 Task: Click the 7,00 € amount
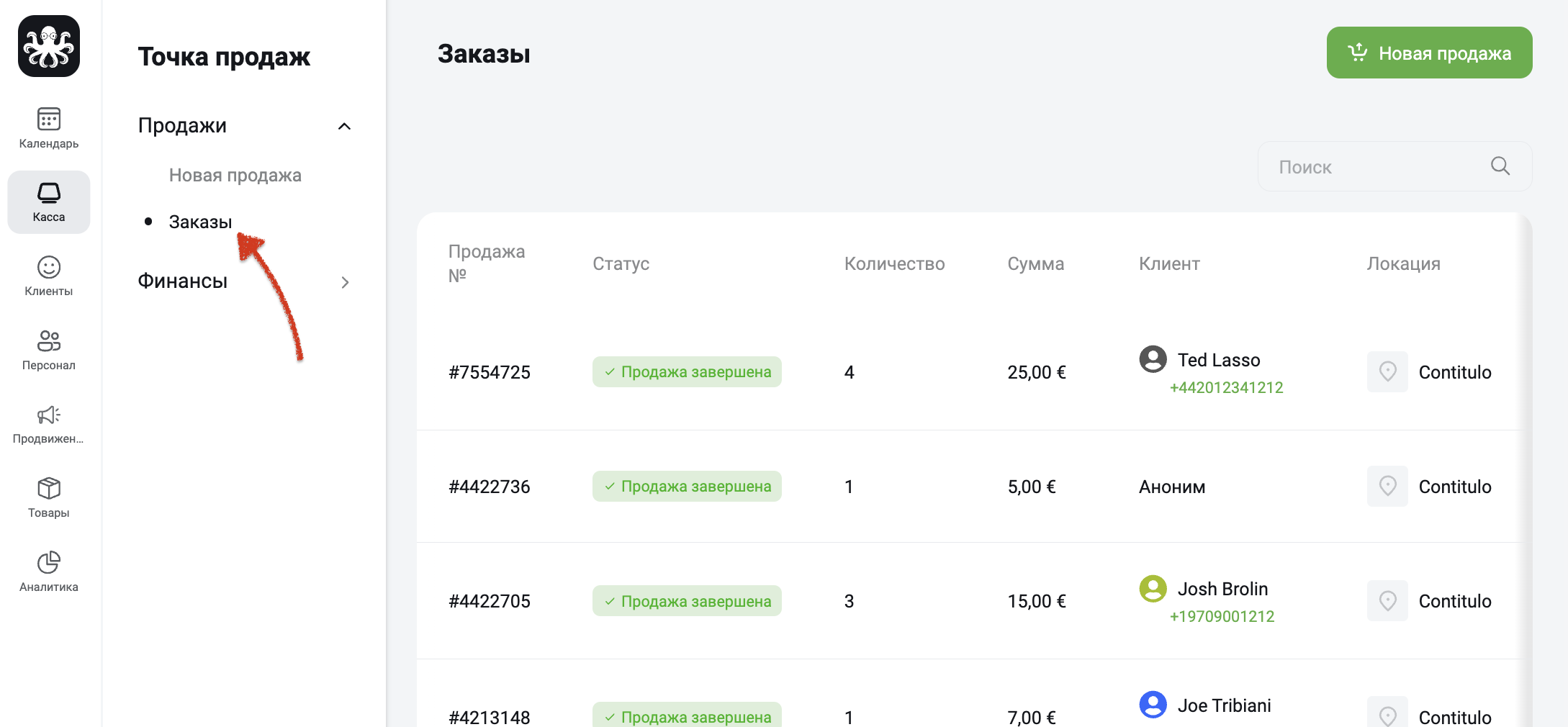(x=1032, y=717)
